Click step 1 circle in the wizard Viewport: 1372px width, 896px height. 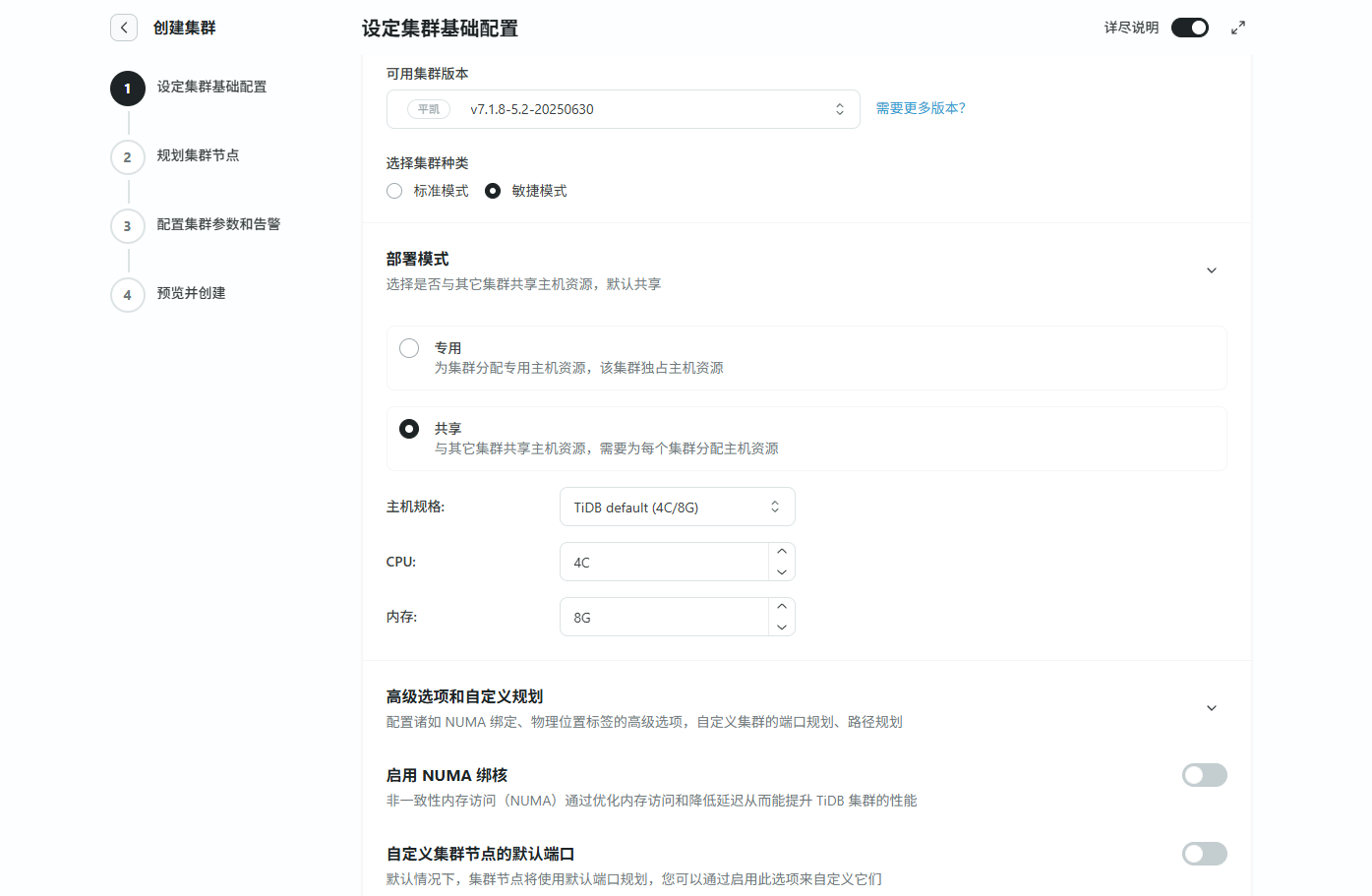(x=128, y=89)
